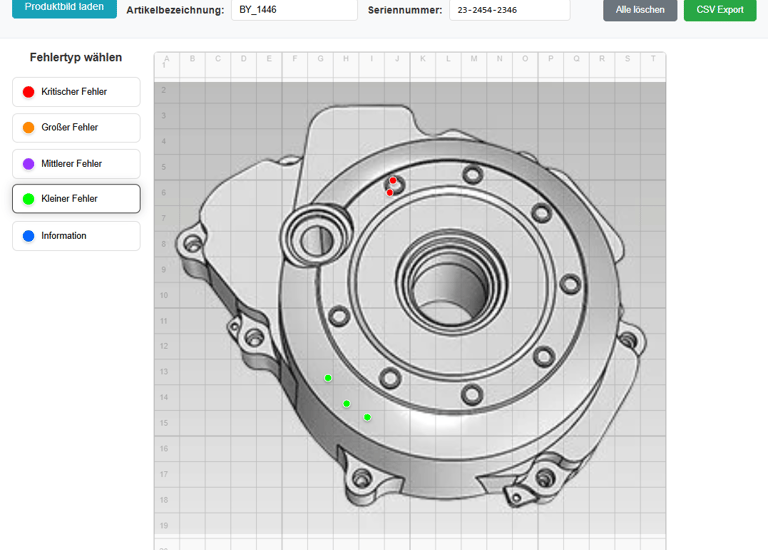This screenshot has height=550, width=768.
Task: Click the upper red critical marker
Action: (393, 181)
